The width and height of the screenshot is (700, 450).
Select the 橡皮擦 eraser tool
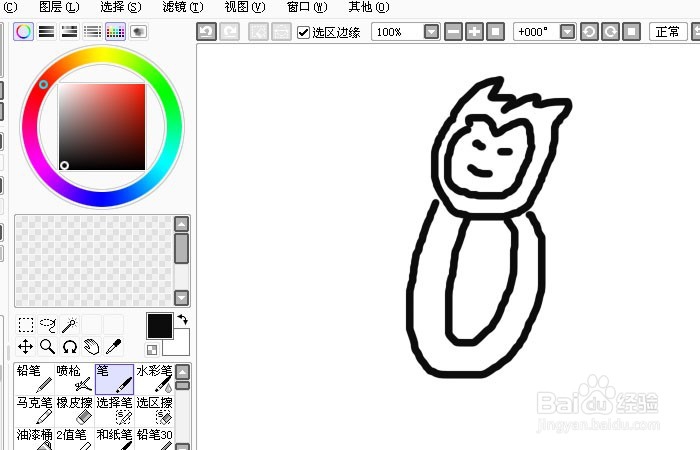click(75, 411)
